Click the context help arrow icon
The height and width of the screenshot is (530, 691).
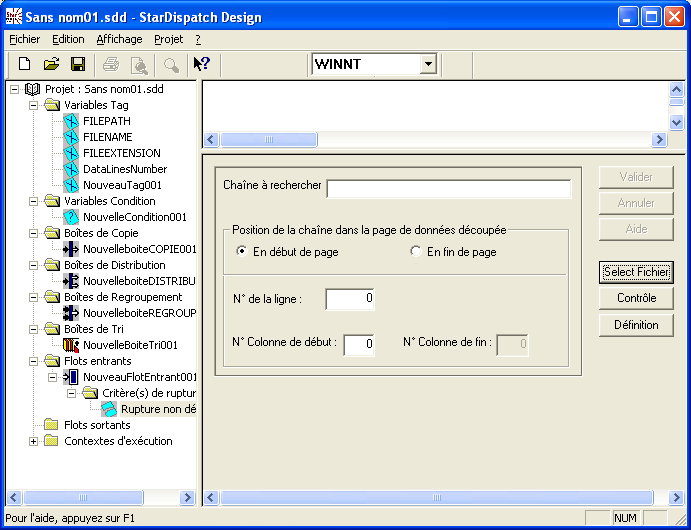[201, 64]
